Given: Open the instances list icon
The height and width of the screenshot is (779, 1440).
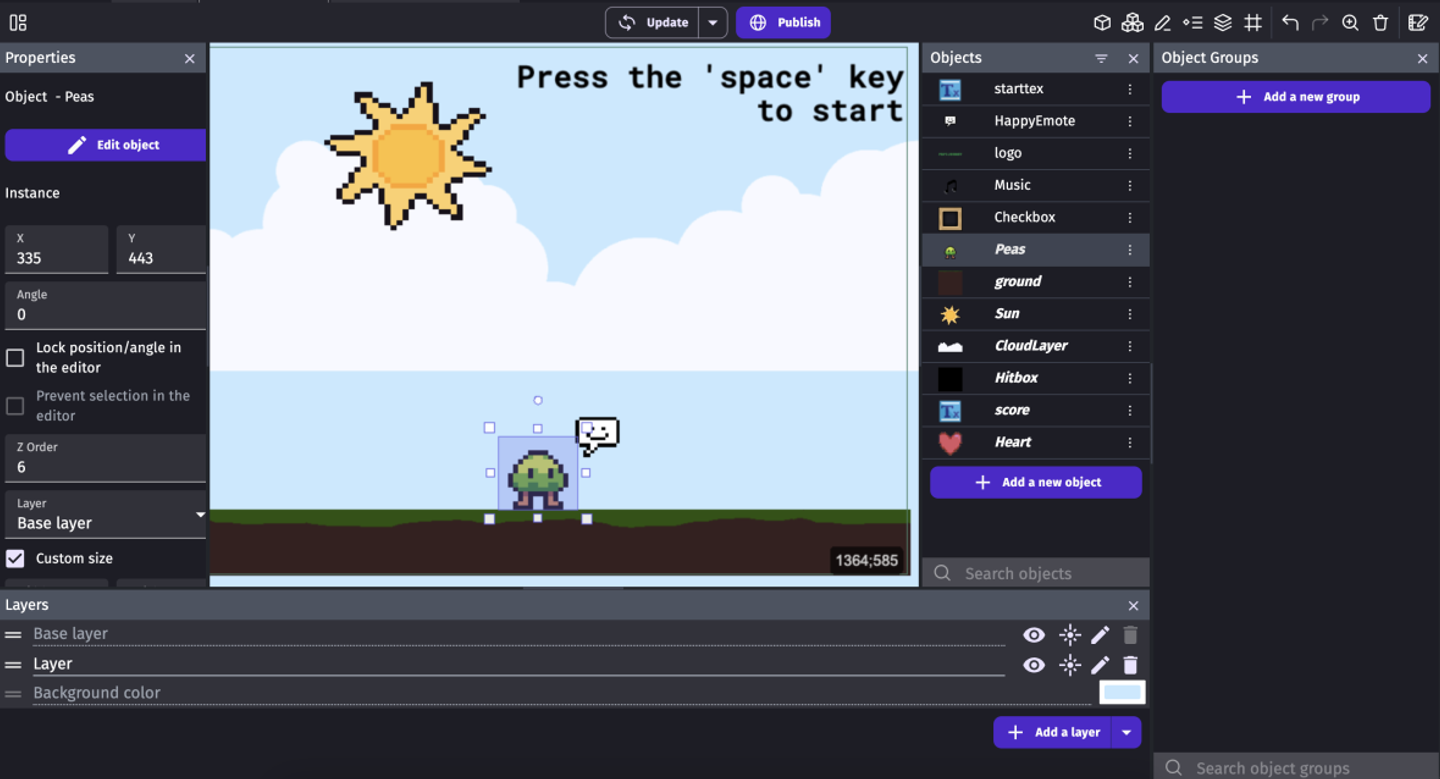Looking at the screenshot, I should click(x=1192, y=23).
